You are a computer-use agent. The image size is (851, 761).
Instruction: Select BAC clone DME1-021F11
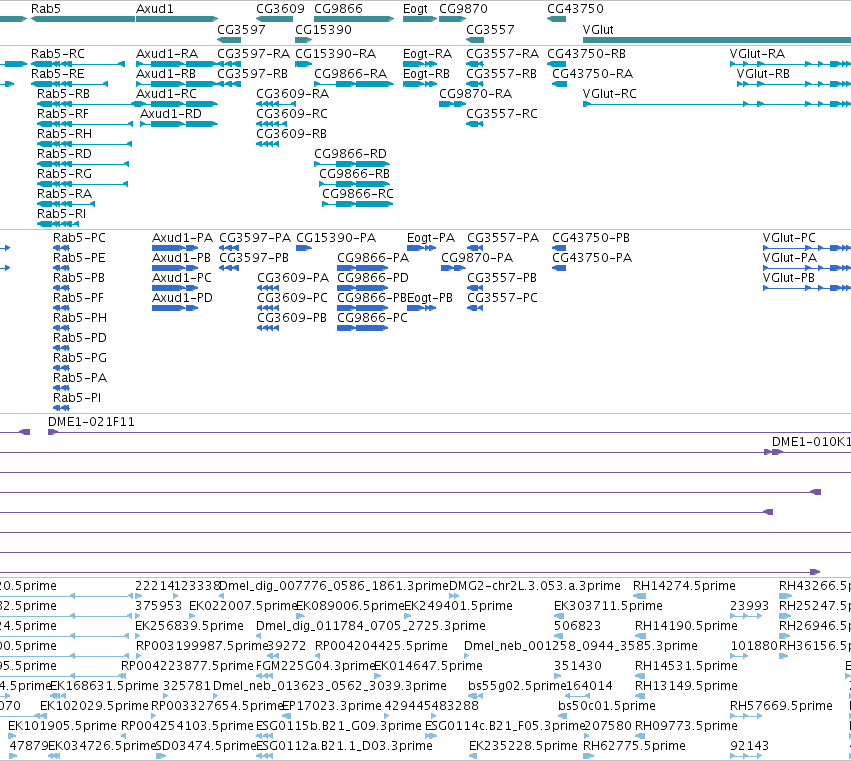91,422
